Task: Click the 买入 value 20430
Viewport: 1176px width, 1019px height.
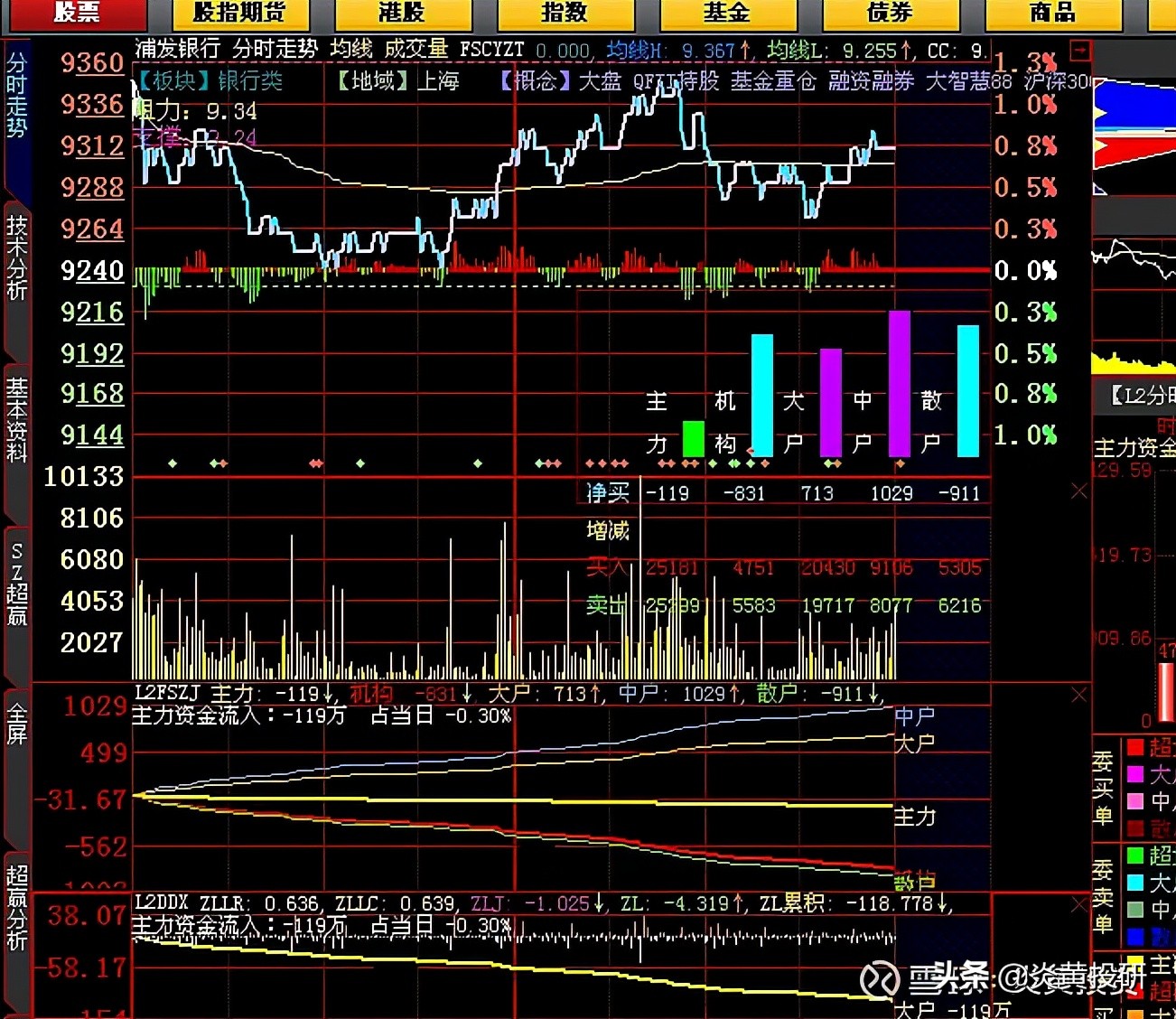Action: point(828,568)
